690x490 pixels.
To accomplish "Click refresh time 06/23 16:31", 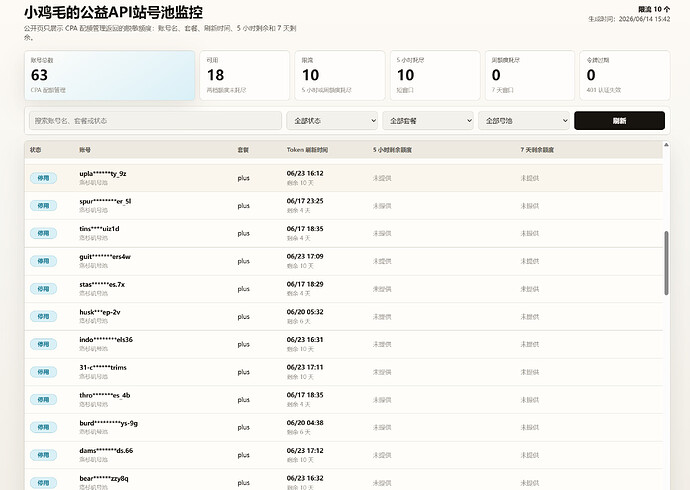I will (x=305, y=340).
